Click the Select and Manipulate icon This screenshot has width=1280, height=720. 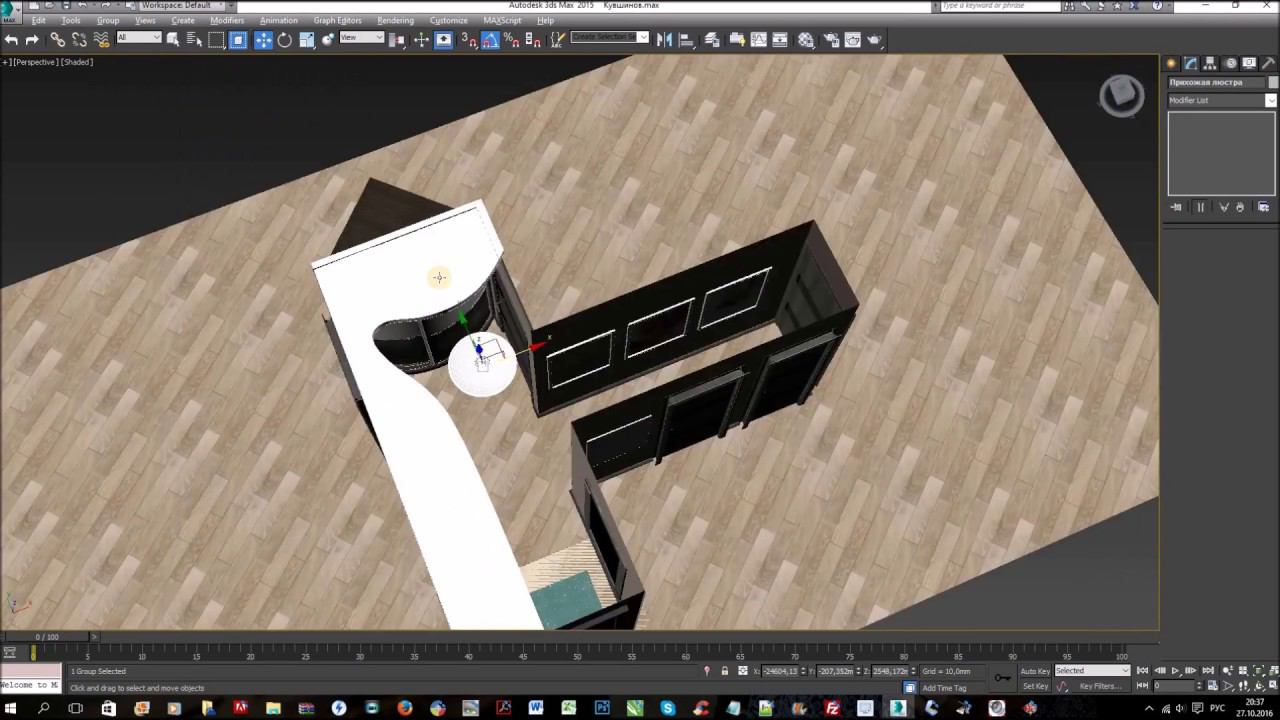coord(421,40)
